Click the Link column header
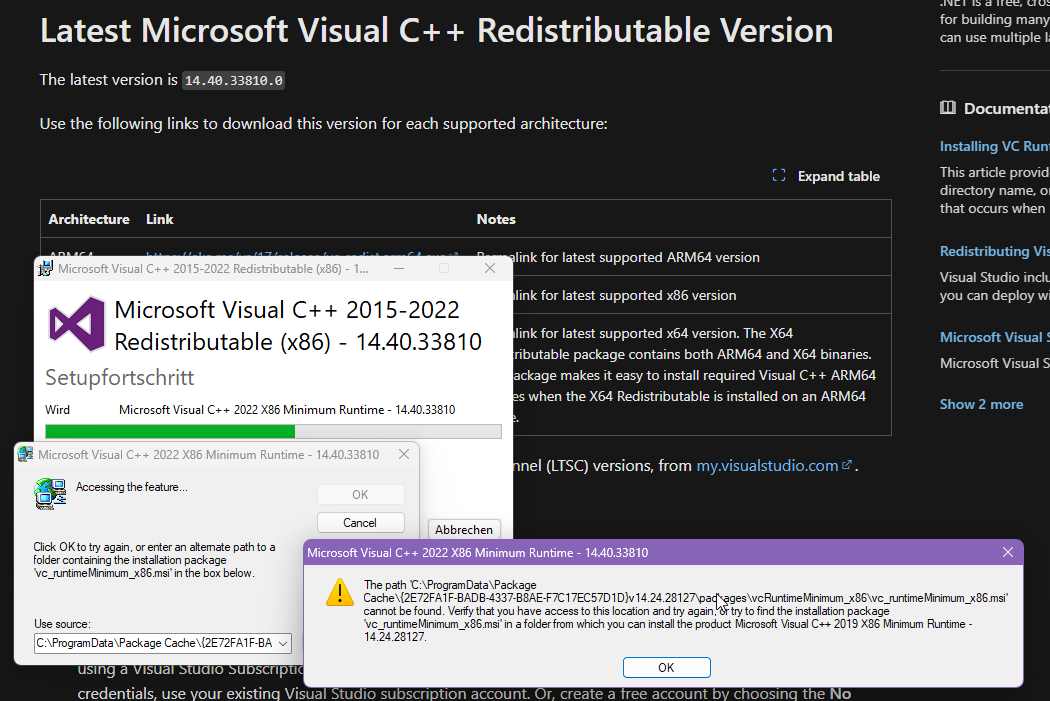Viewport: 1050px width, 701px height. click(x=159, y=219)
